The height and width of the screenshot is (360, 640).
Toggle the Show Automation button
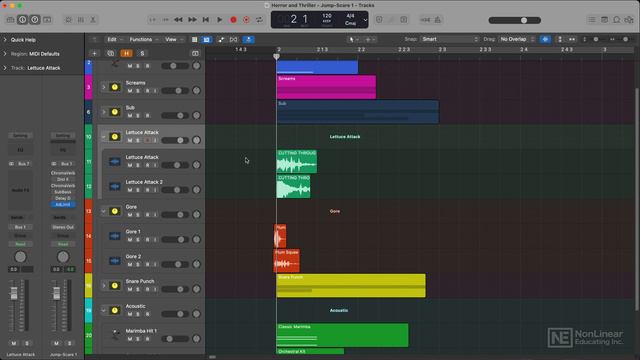[221, 40]
